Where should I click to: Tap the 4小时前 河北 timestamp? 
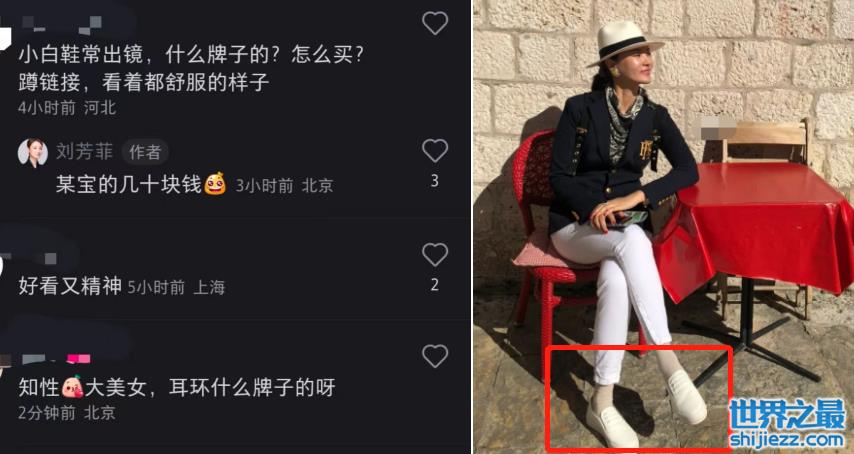point(67,108)
